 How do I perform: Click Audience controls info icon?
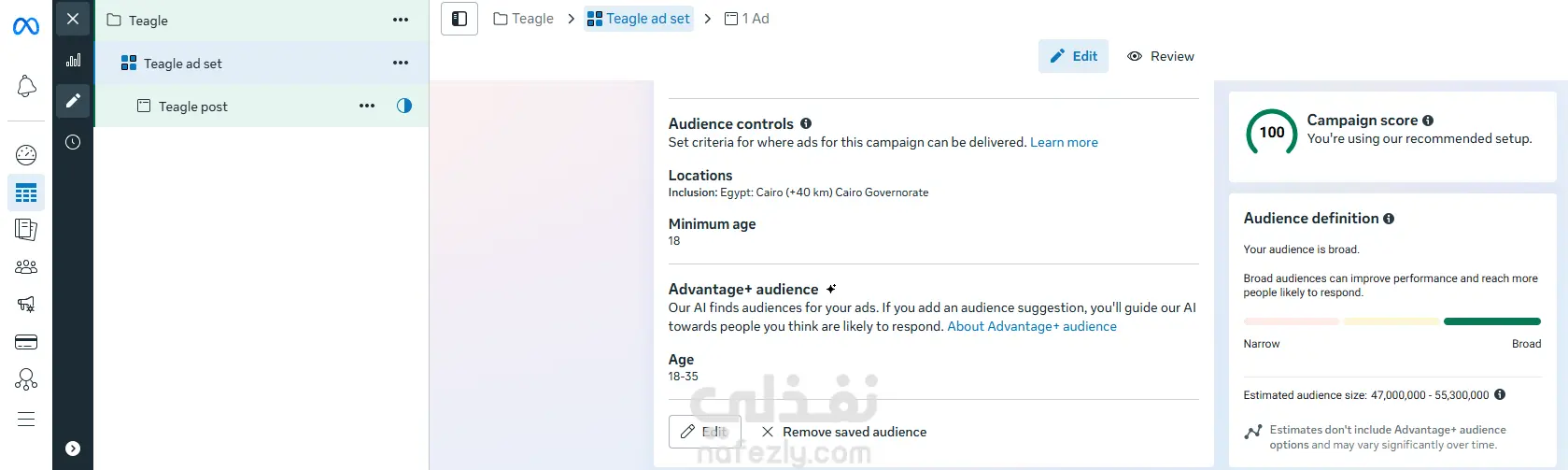click(x=806, y=123)
